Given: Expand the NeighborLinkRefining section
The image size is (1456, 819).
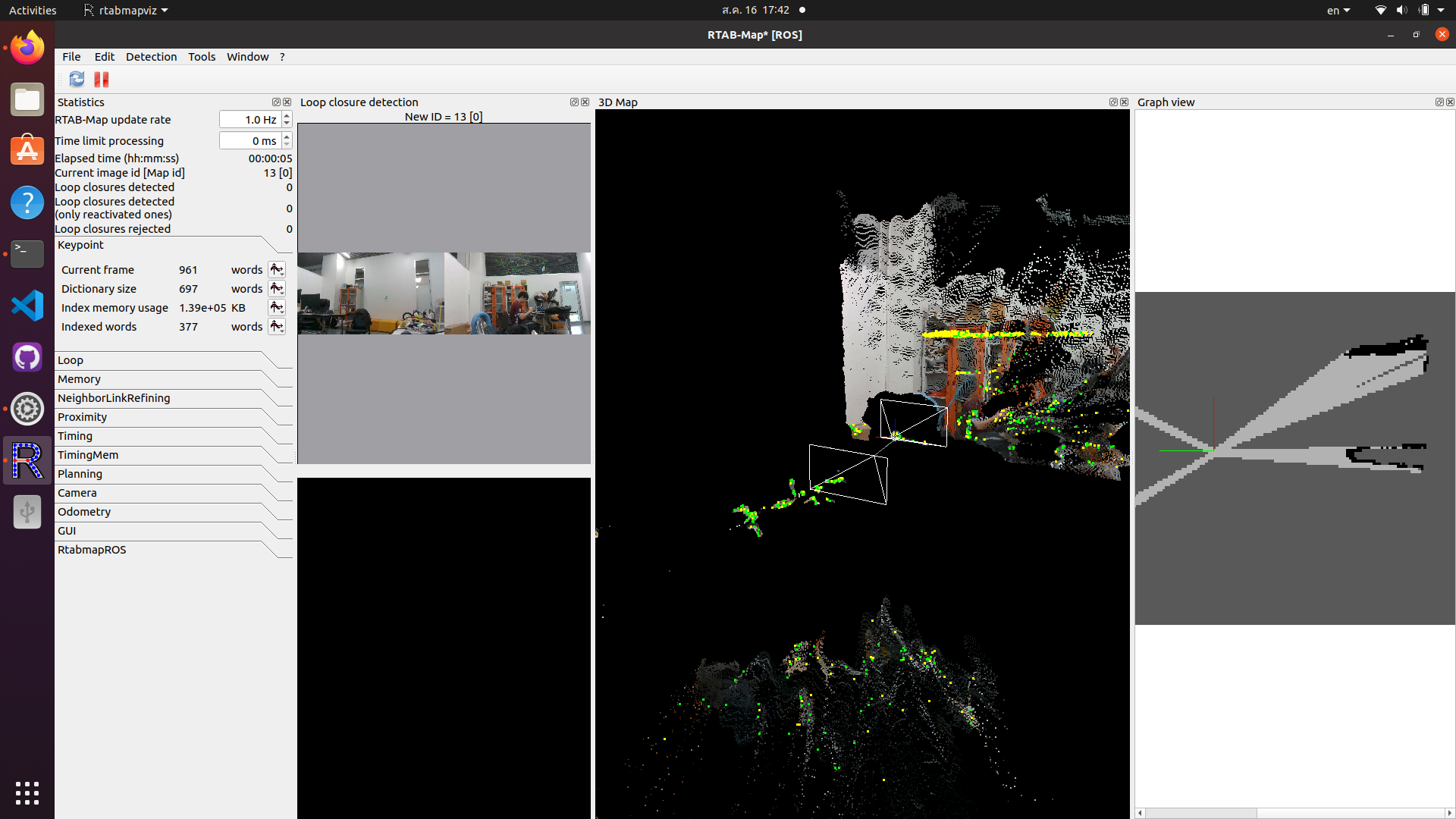Looking at the screenshot, I should (174, 398).
